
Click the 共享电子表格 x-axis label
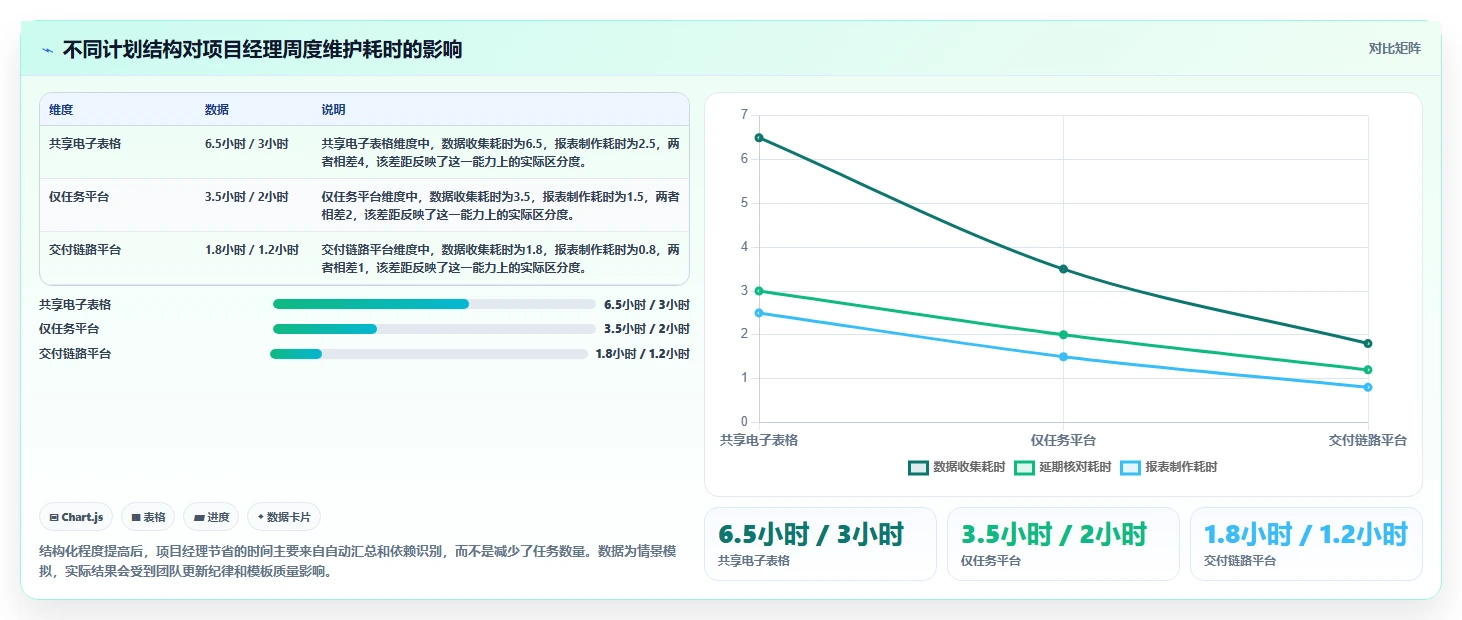(759, 440)
